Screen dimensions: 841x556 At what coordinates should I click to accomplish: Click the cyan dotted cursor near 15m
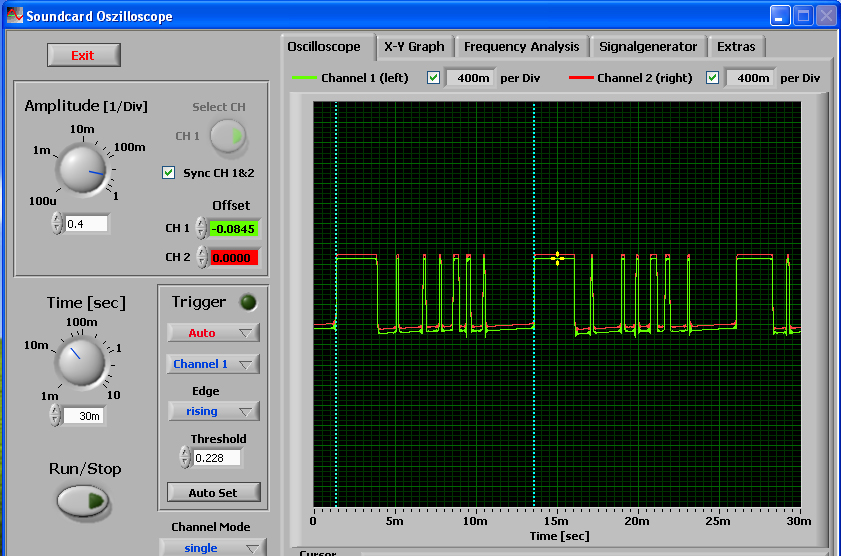pyautogui.click(x=534, y=304)
